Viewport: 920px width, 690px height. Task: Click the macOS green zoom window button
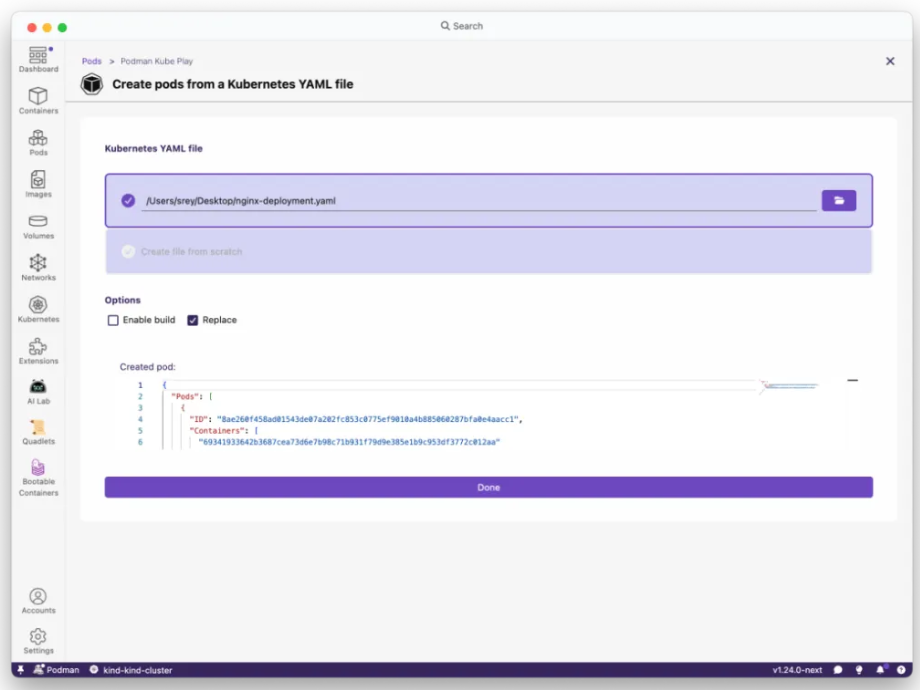62,27
